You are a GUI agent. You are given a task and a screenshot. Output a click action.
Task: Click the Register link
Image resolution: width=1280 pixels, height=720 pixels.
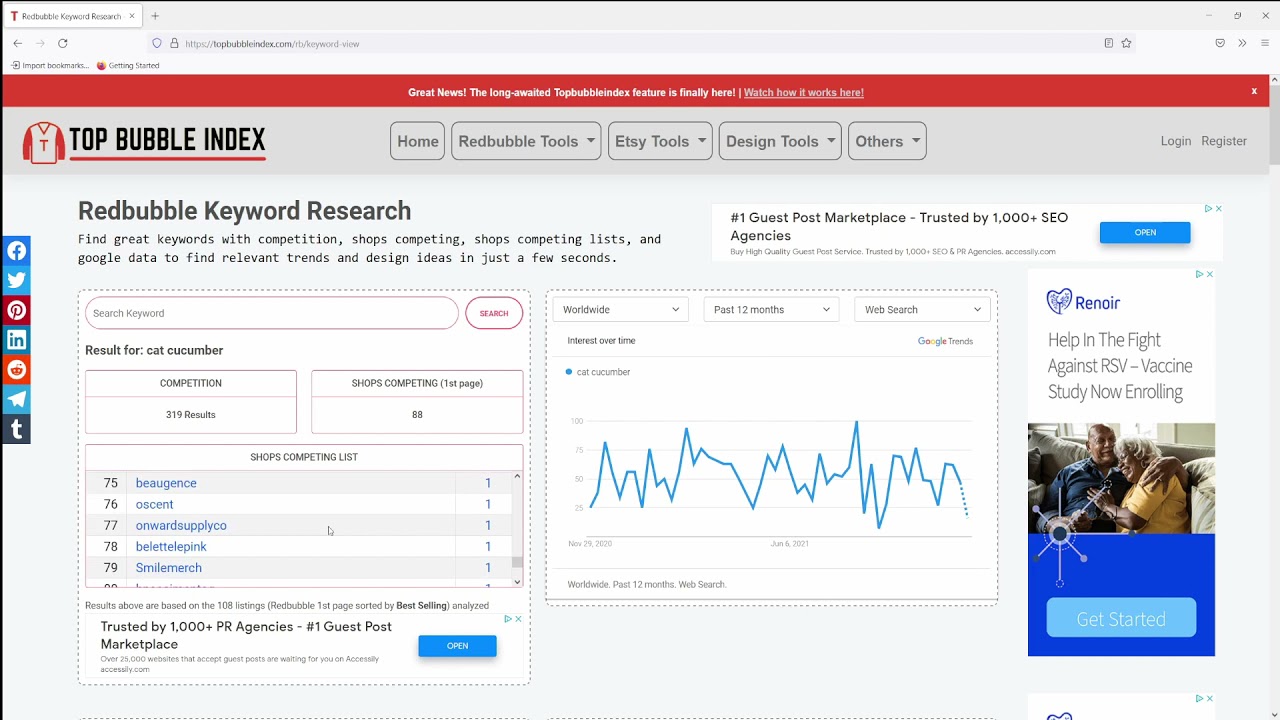[1224, 141]
